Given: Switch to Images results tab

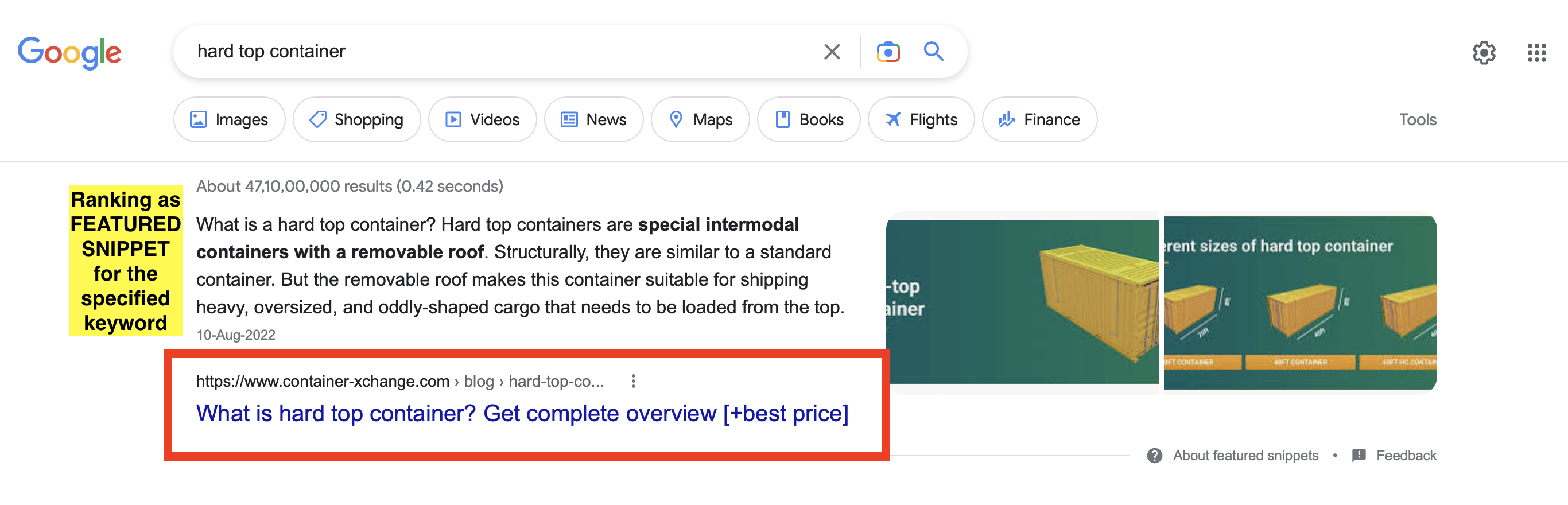Looking at the screenshot, I should pos(229,119).
